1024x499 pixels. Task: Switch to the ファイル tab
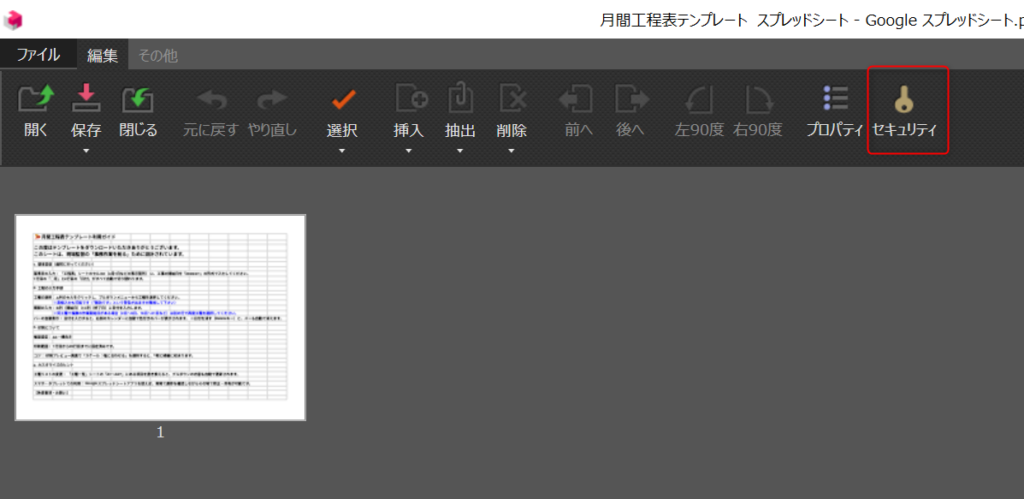[38, 55]
